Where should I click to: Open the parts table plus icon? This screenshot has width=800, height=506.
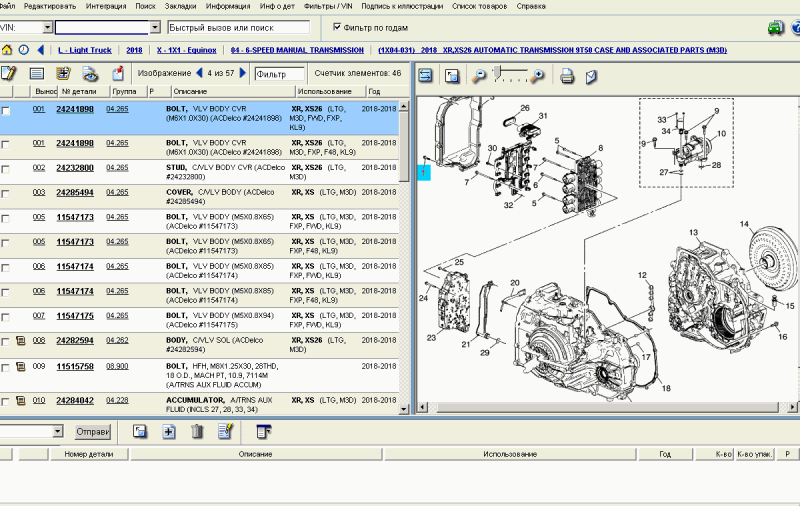coord(63,73)
